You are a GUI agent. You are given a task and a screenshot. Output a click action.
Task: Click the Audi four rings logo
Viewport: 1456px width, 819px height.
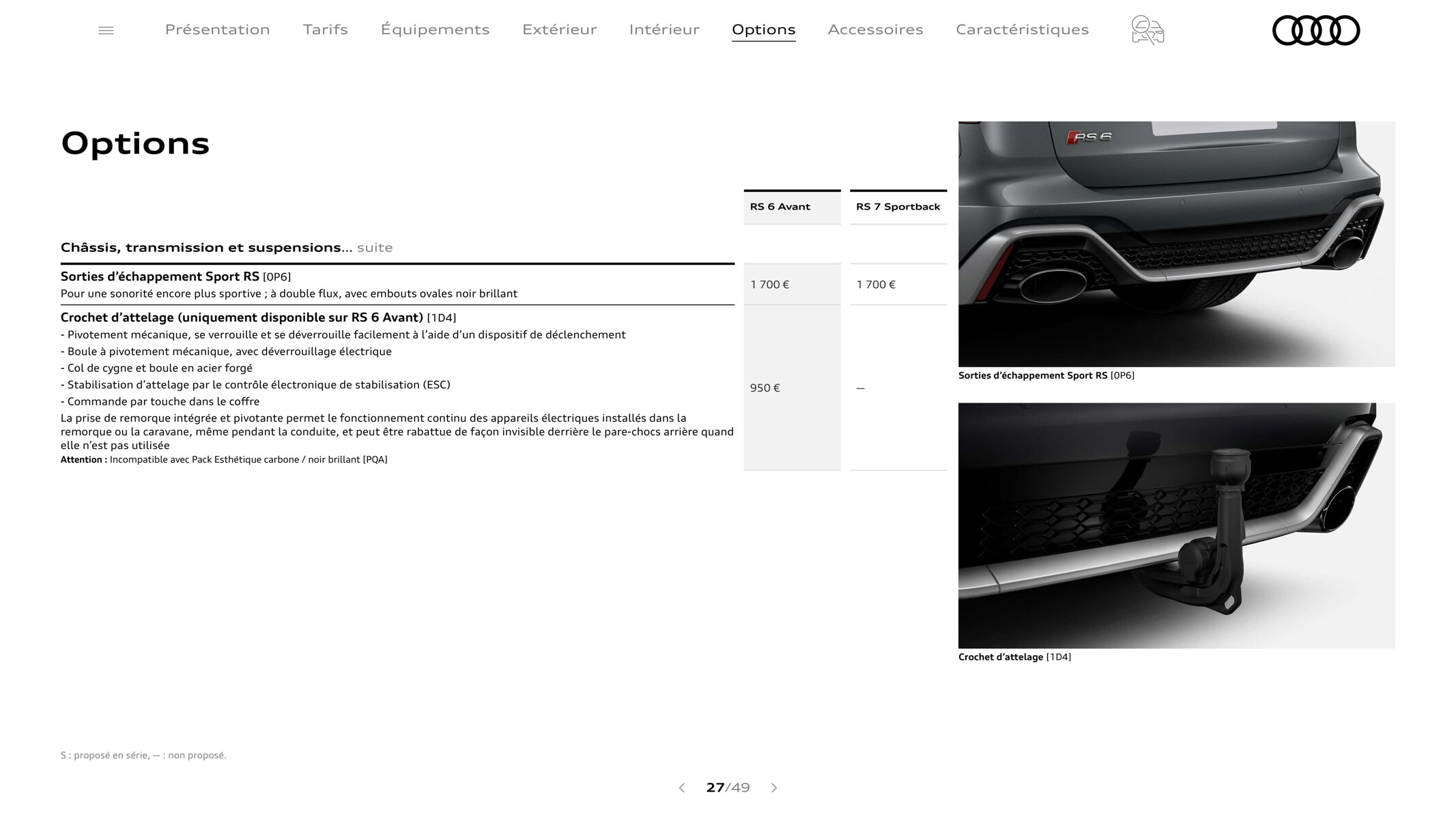(x=1315, y=30)
